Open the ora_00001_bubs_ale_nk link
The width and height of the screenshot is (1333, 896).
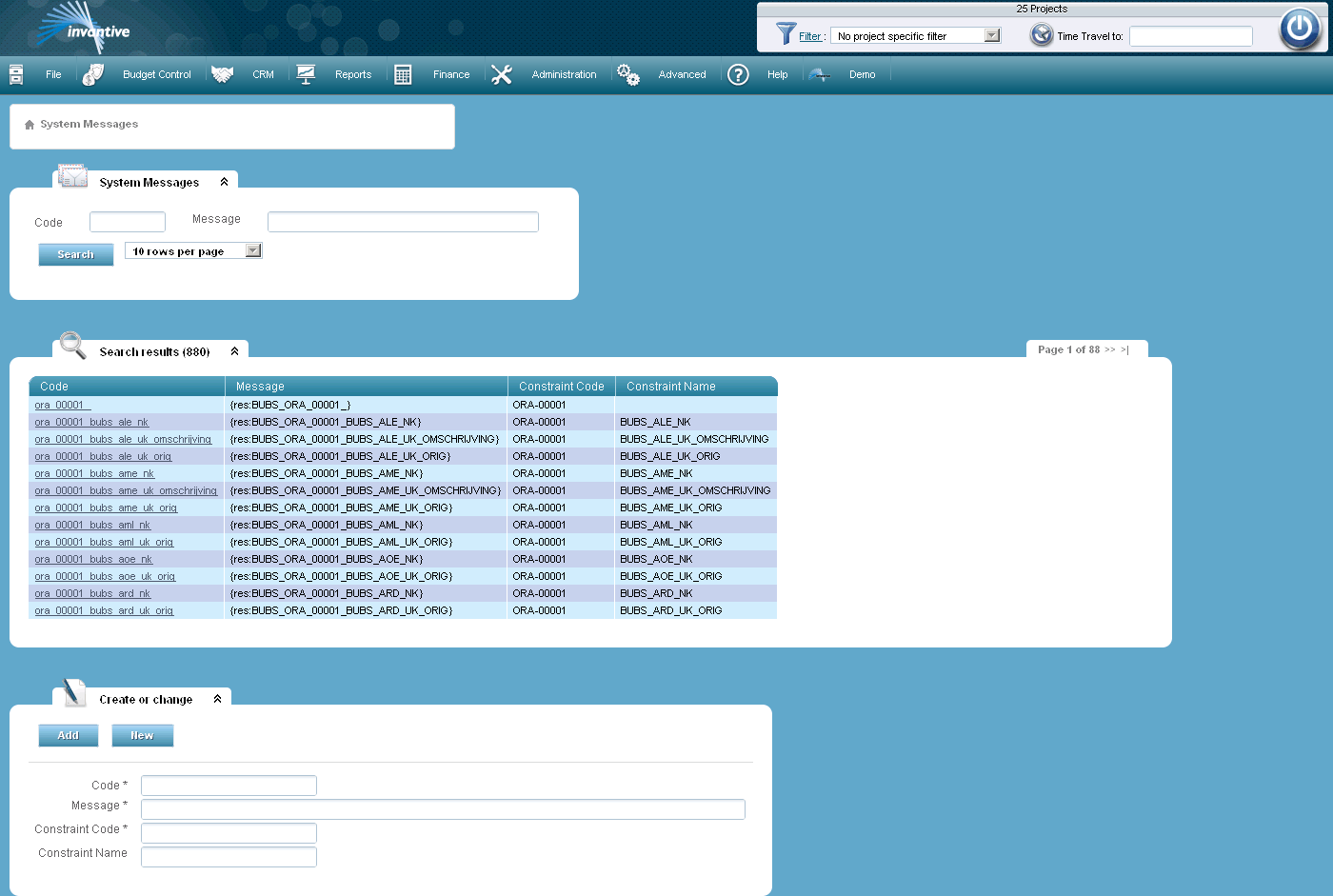pyautogui.click(x=91, y=422)
